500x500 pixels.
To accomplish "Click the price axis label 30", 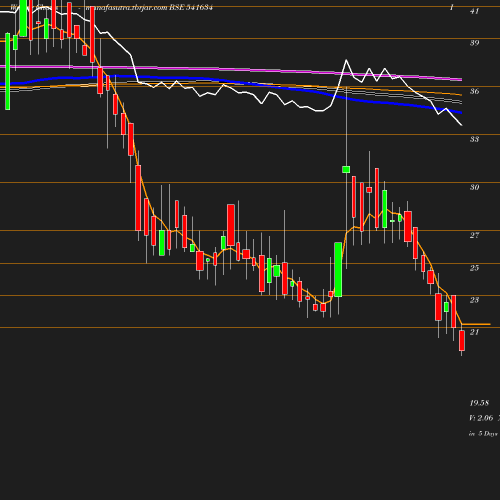I will (x=474, y=187).
